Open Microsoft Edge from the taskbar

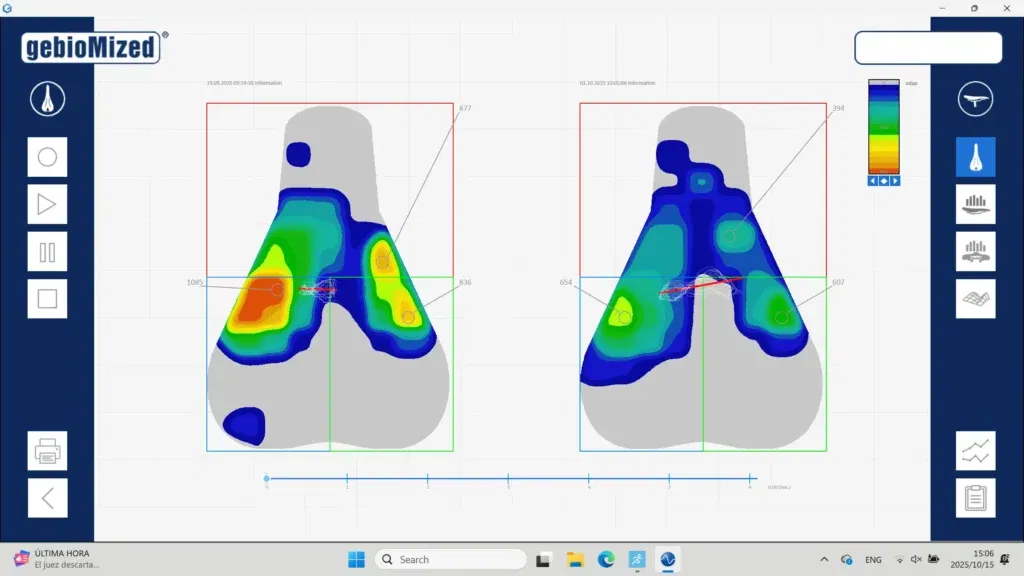point(605,559)
